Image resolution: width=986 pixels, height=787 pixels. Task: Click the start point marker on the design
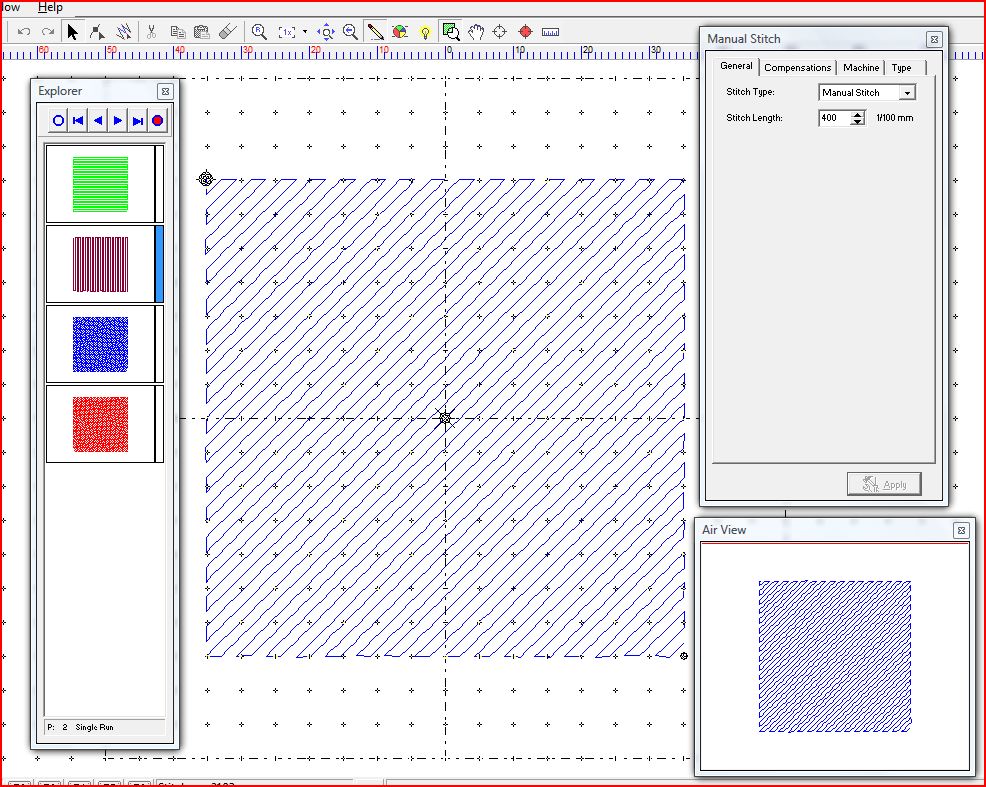205,179
